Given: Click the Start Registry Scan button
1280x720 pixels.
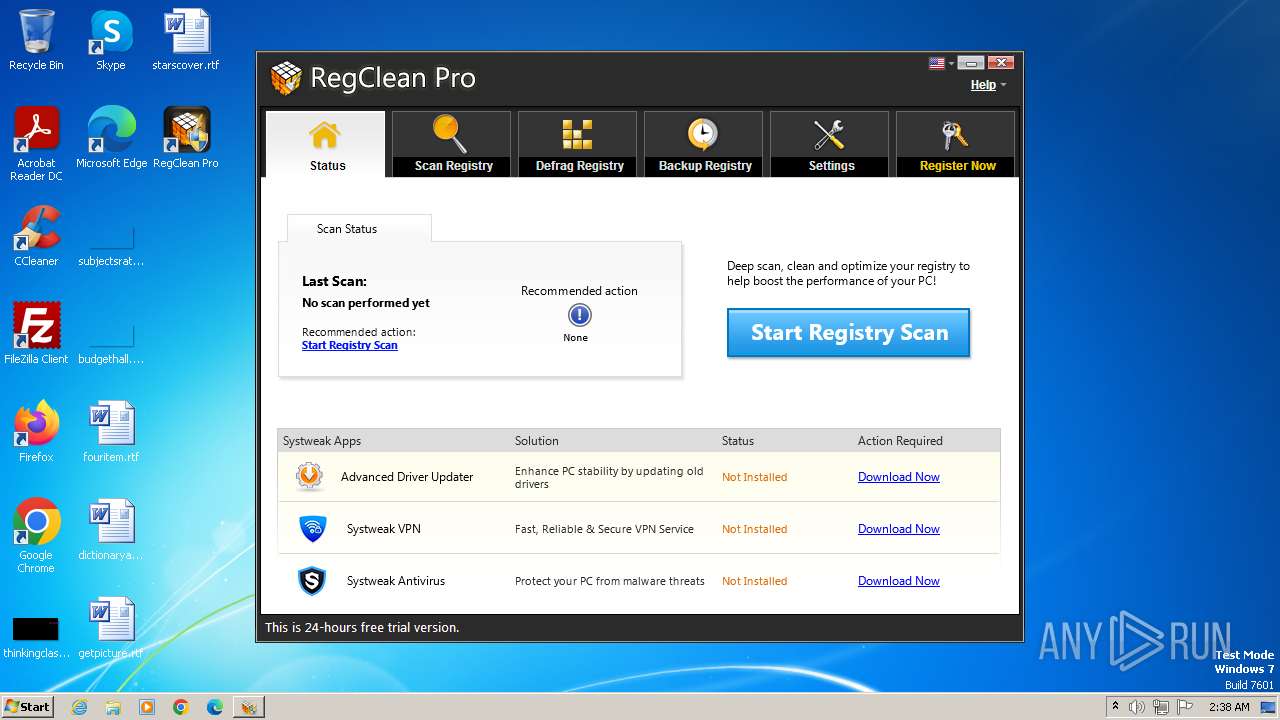Looking at the screenshot, I should [848, 332].
